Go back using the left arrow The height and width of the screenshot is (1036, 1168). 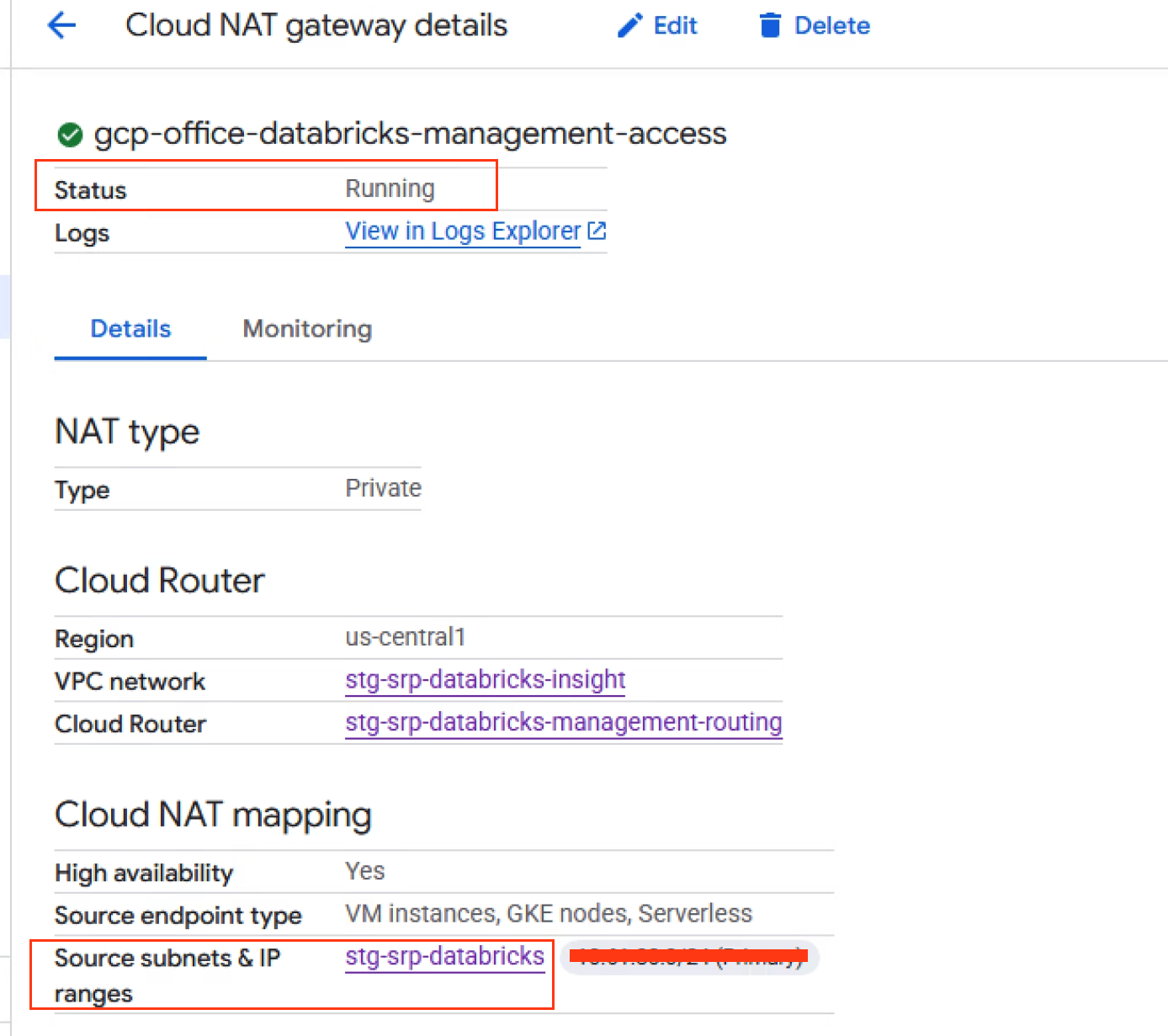coord(61,25)
